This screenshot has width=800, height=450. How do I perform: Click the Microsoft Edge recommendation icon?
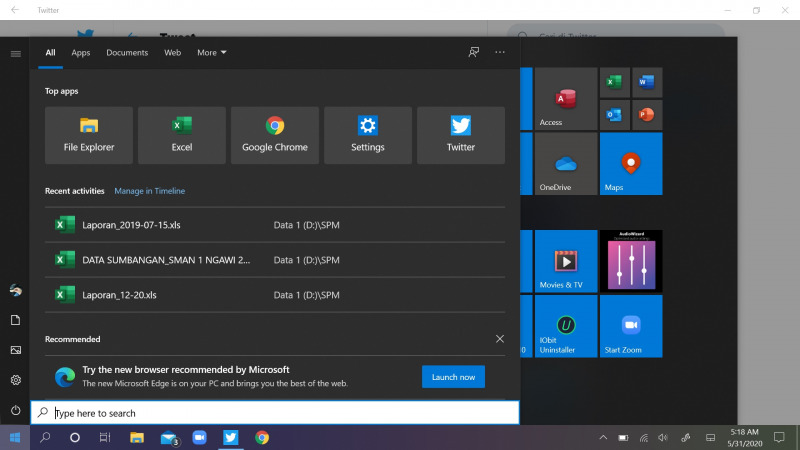pyautogui.click(x=65, y=377)
